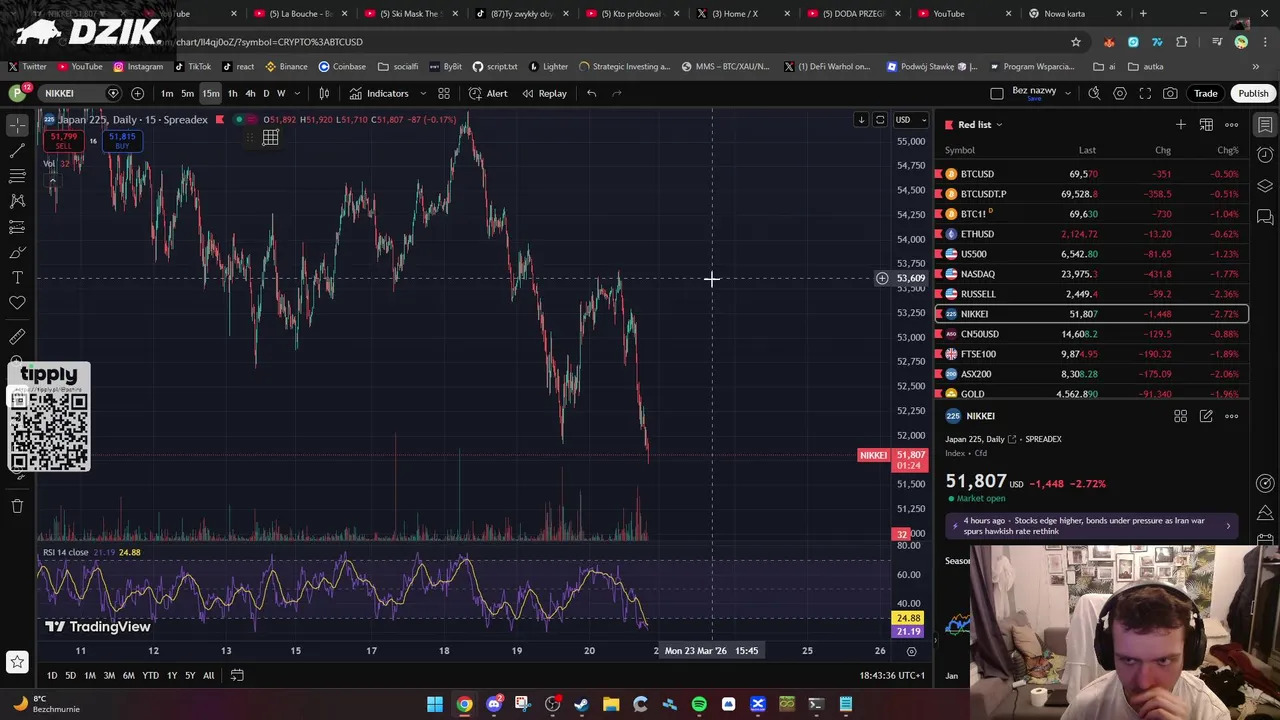
Task: Enter fullscreen chart mode
Action: (1145, 93)
